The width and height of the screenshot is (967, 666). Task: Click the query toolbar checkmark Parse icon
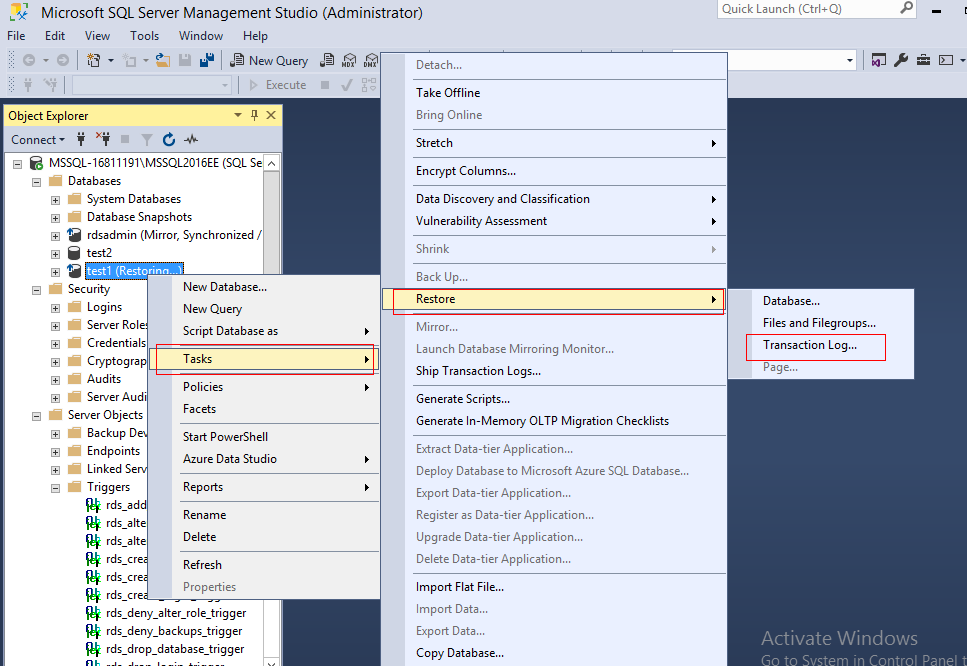pyautogui.click(x=347, y=85)
